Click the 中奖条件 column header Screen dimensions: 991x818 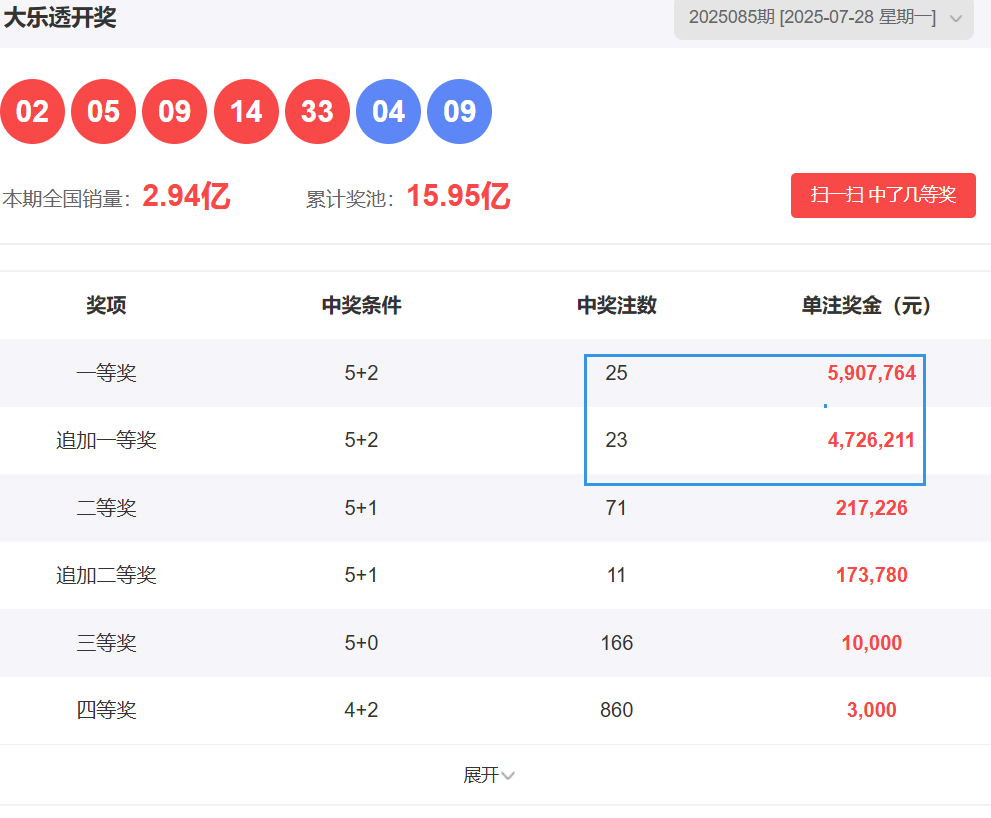(361, 305)
